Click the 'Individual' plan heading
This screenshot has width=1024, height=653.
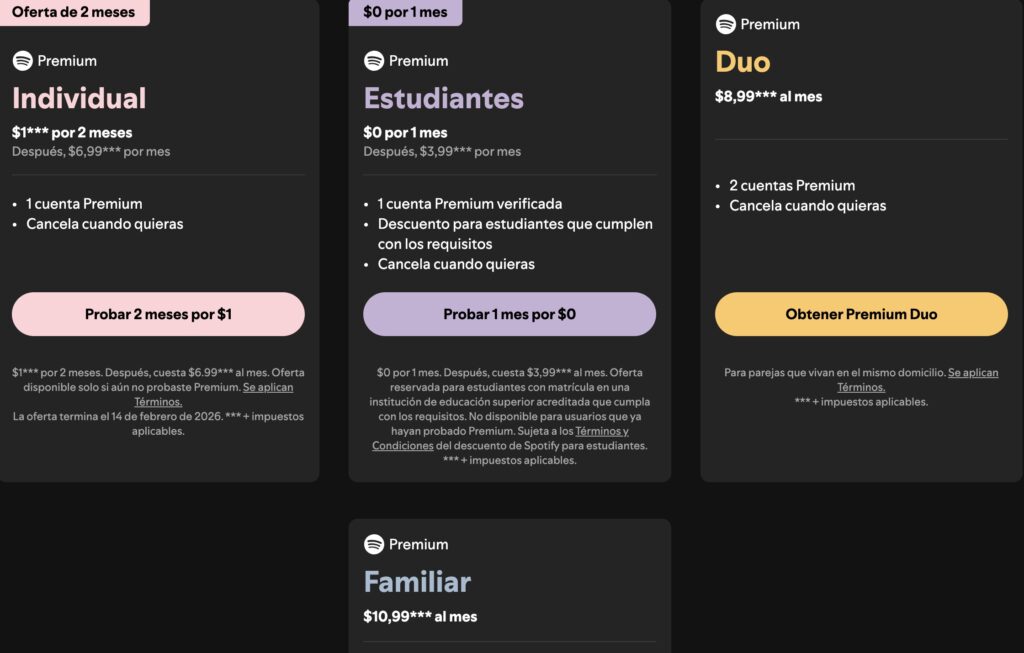[79, 98]
